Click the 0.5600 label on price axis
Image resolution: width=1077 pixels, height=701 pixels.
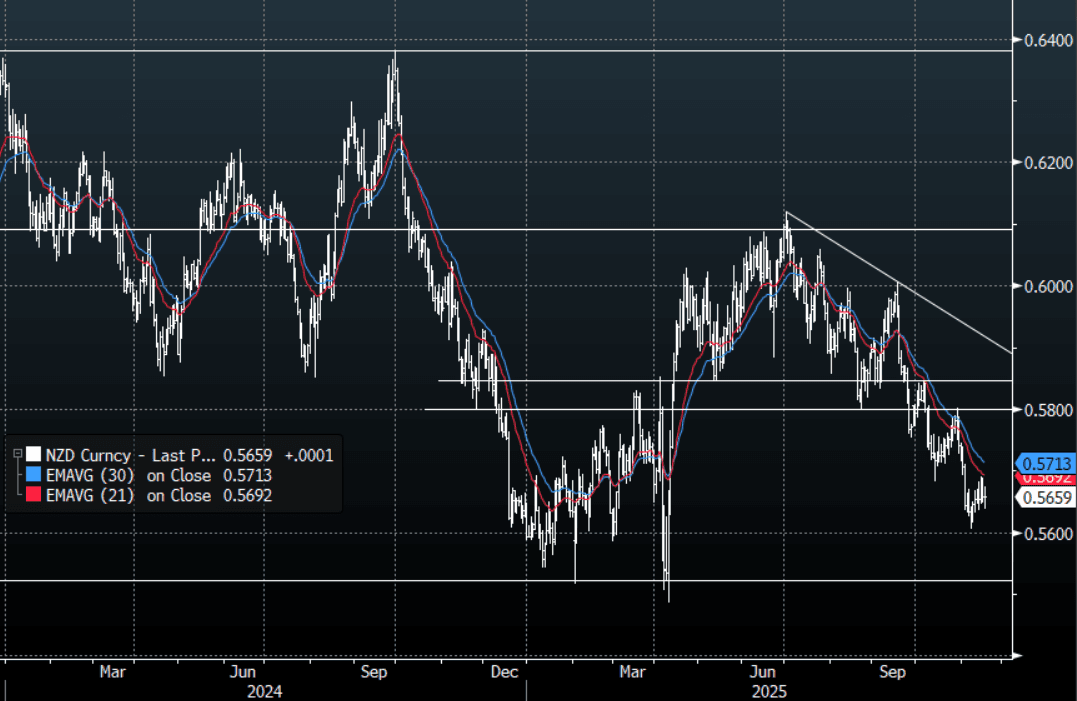tap(1046, 533)
